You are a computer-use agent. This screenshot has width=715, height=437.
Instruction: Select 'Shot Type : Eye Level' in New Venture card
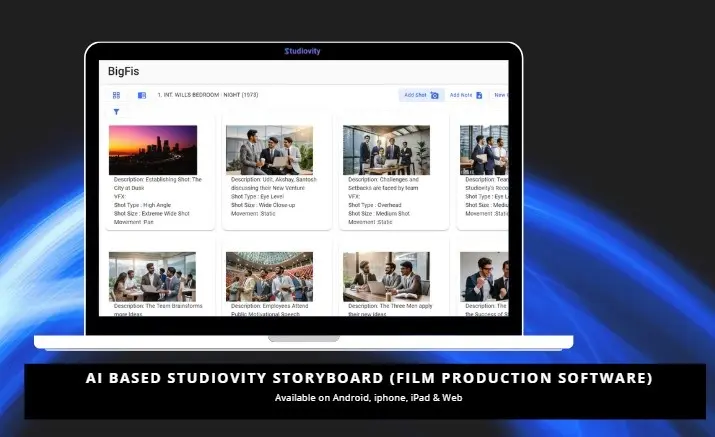pos(258,197)
